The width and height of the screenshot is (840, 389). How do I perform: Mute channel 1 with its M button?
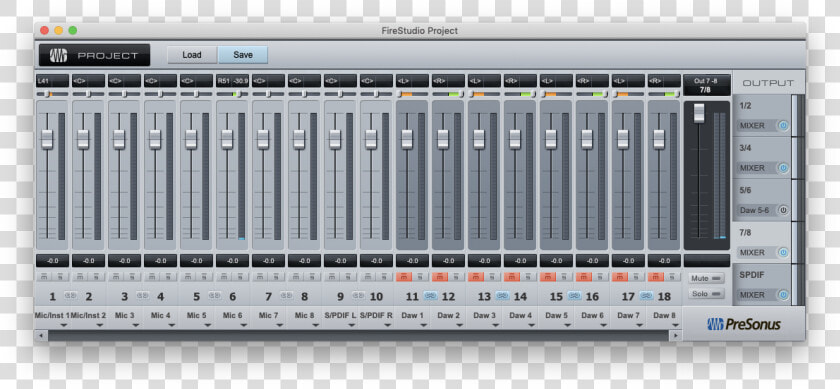click(x=44, y=276)
